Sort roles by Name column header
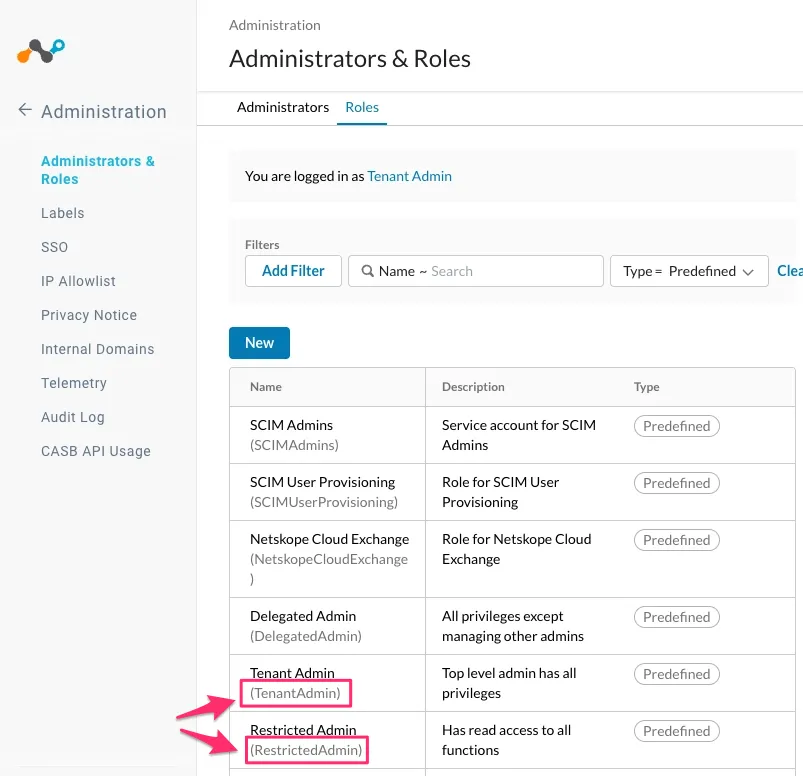 pyautogui.click(x=266, y=387)
